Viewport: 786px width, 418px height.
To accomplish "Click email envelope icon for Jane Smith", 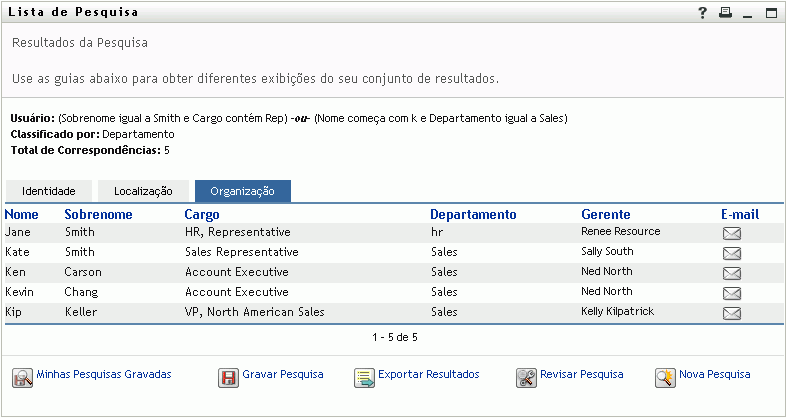I will [731, 233].
